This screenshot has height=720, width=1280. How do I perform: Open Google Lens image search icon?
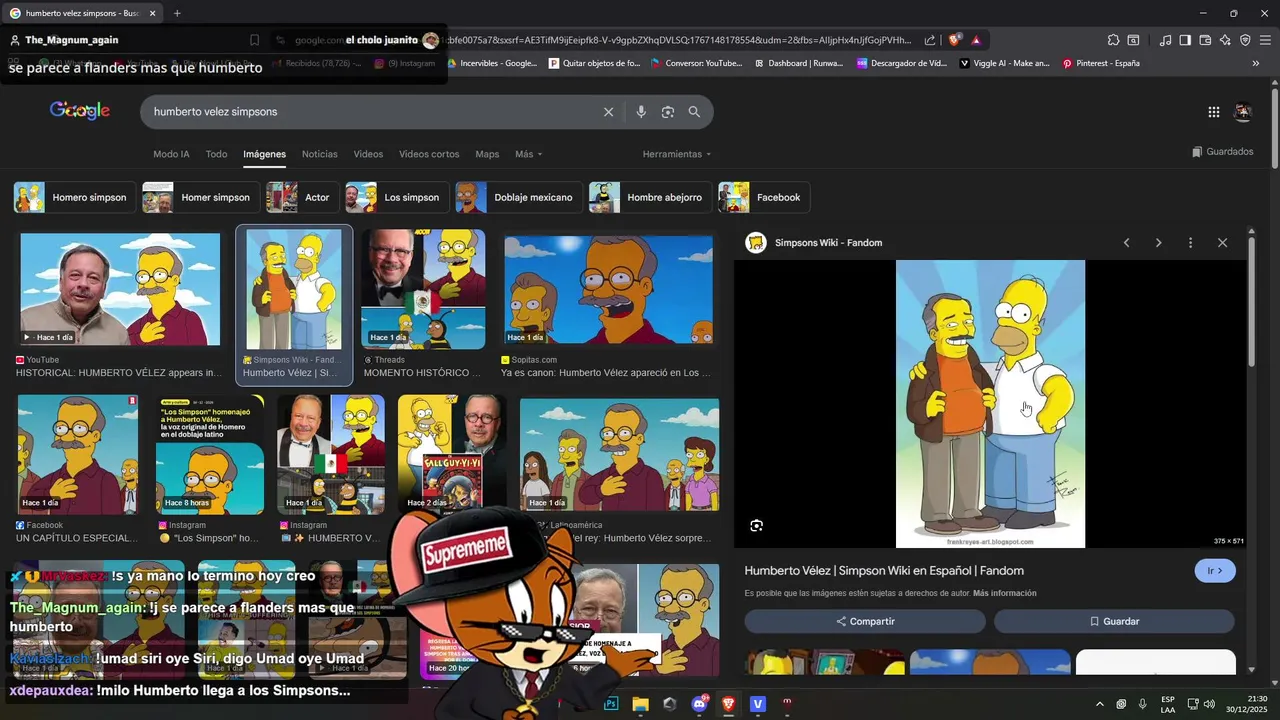(668, 112)
